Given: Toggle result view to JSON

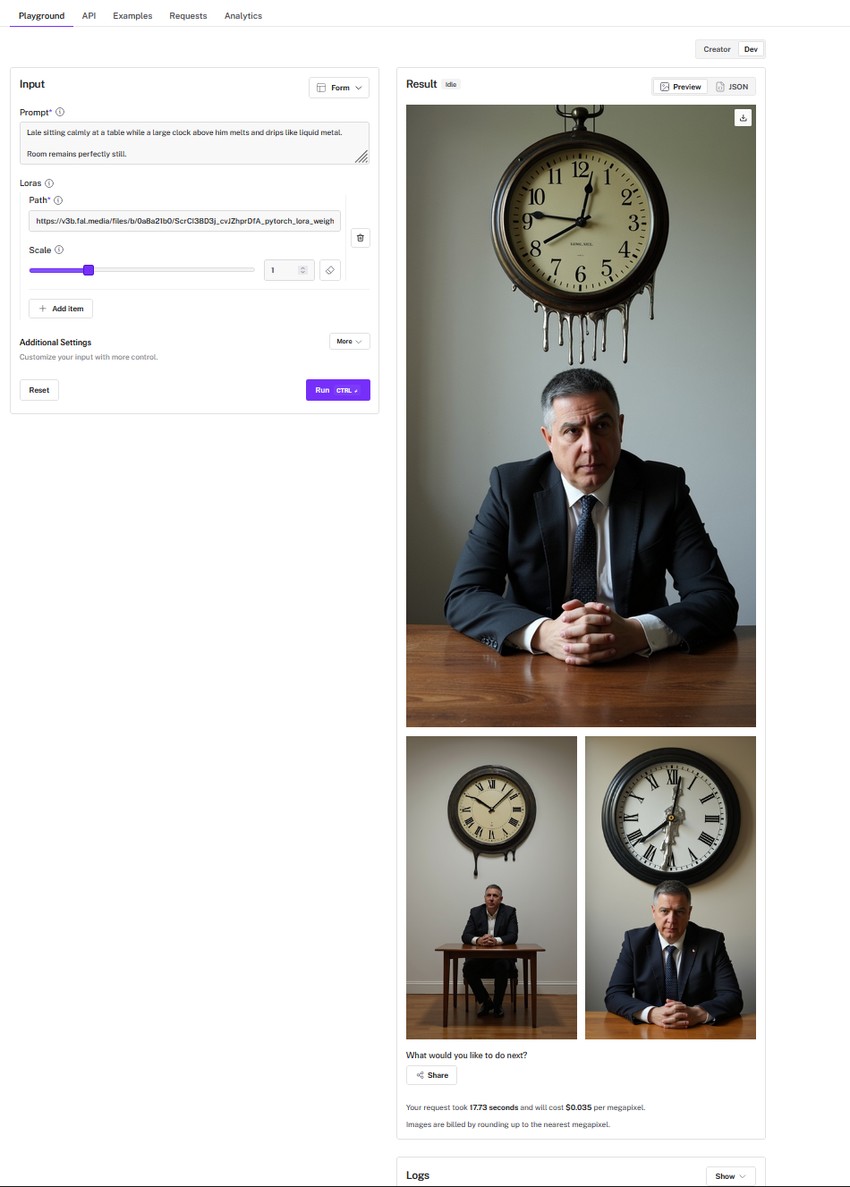Looking at the screenshot, I should point(732,87).
